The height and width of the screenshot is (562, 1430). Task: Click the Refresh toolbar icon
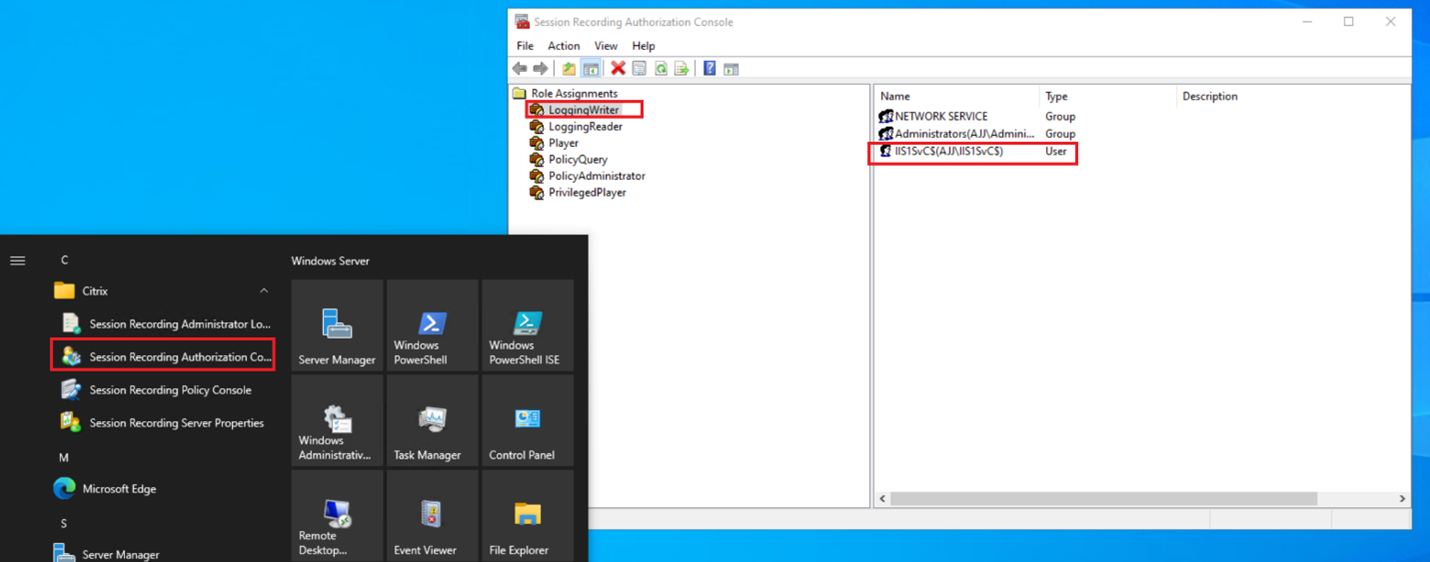tap(661, 69)
